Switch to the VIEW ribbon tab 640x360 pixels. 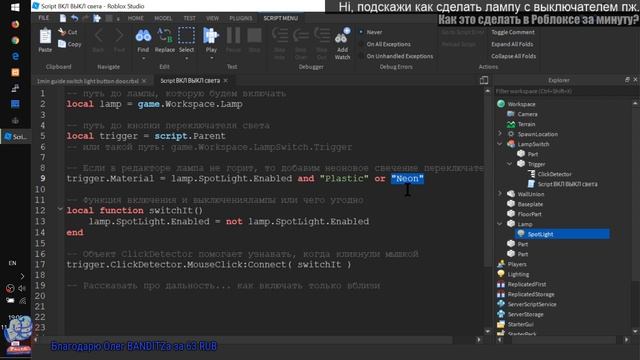click(x=212, y=18)
